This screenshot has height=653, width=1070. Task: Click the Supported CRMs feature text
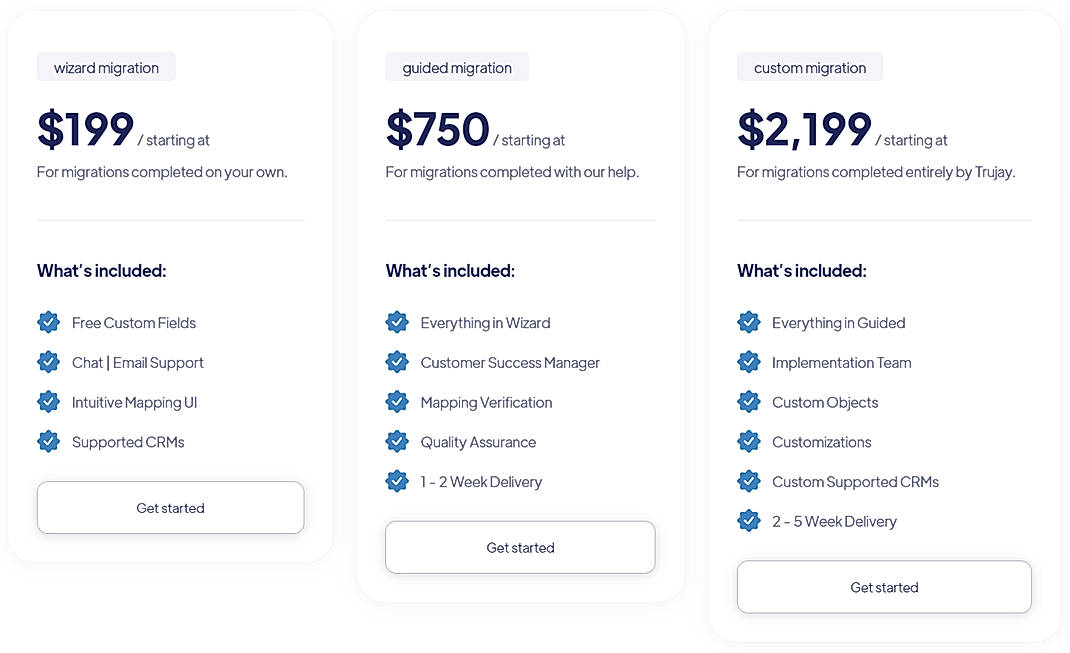click(x=128, y=441)
